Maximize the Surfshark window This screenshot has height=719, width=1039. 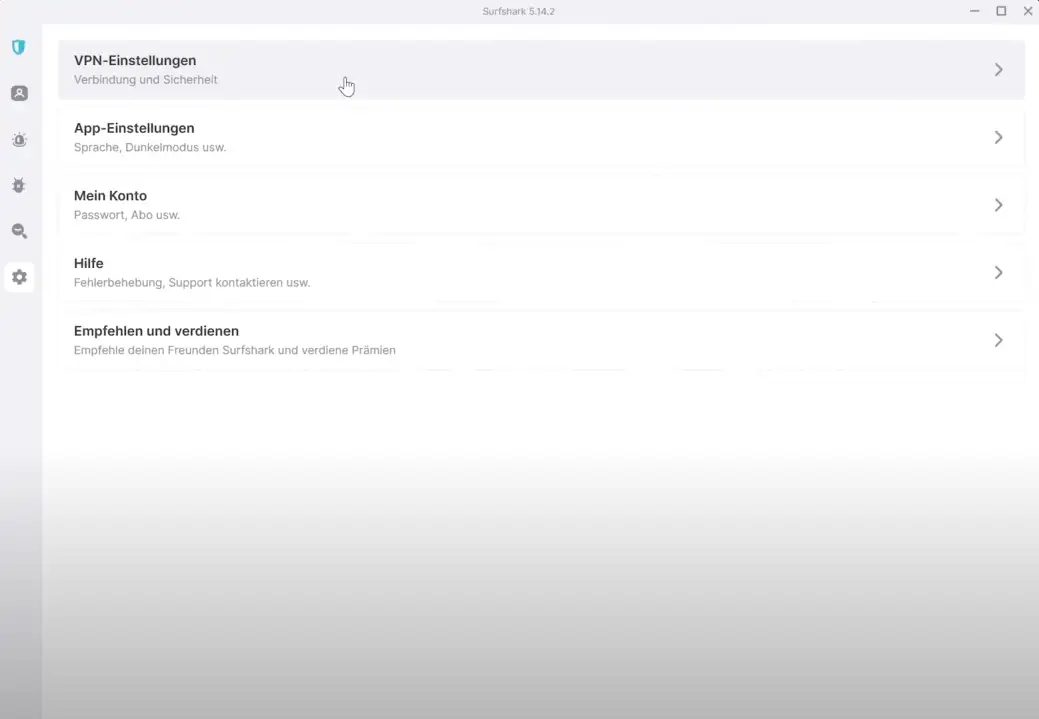pyautogui.click(x=1001, y=11)
